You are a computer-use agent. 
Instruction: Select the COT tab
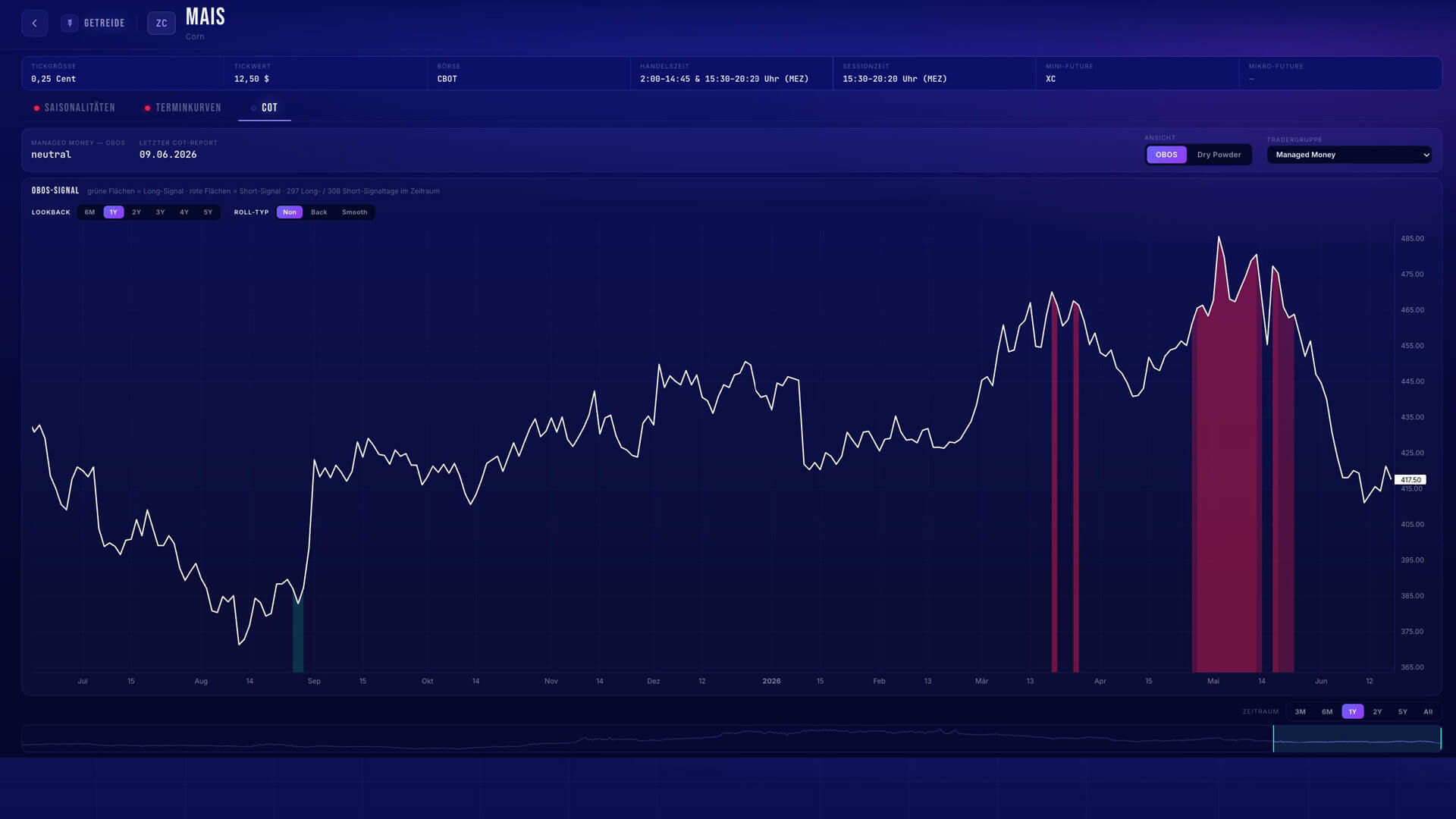click(x=265, y=108)
